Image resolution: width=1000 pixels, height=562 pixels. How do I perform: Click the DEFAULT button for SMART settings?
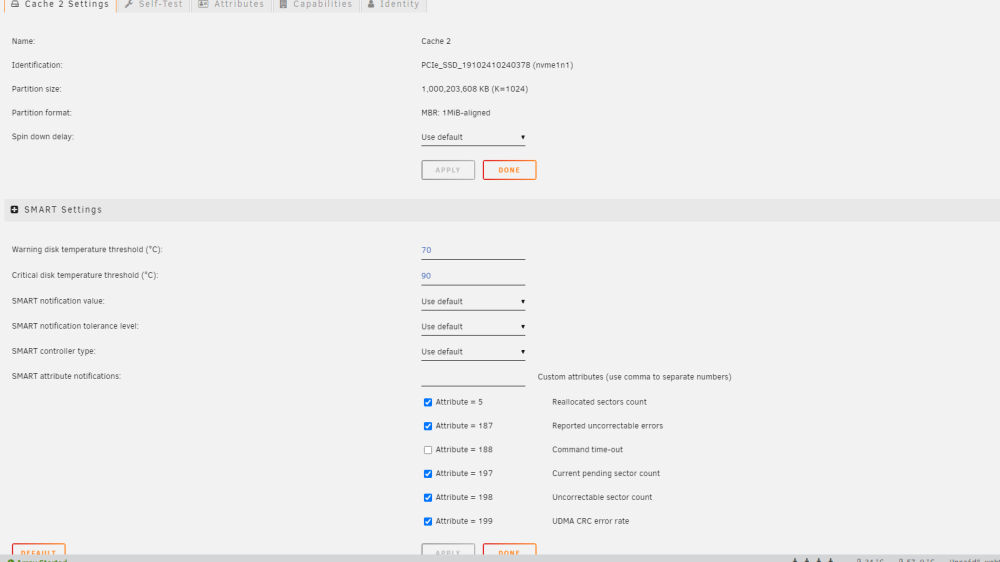click(x=38, y=549)
